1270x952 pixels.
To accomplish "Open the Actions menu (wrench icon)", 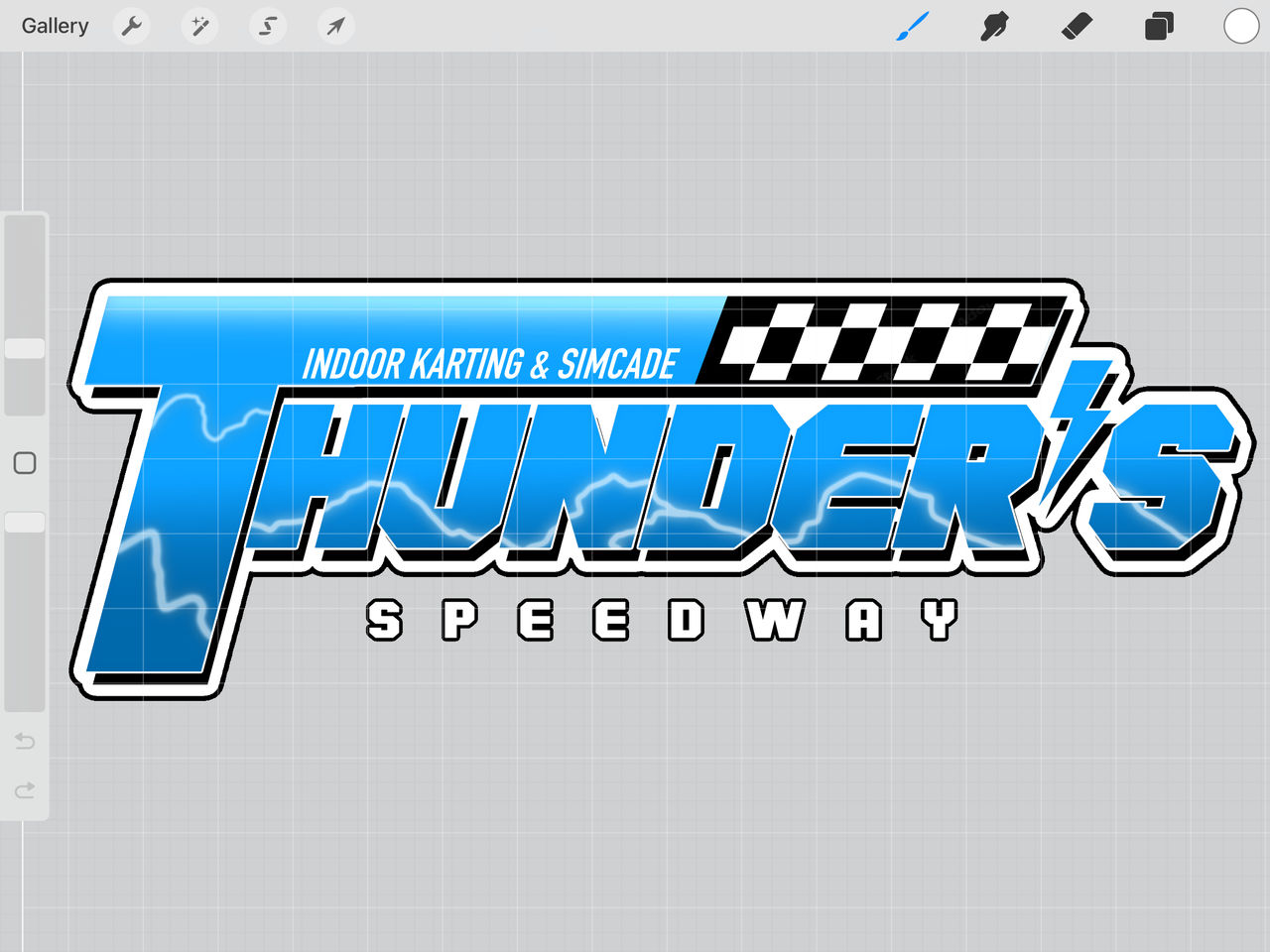I will click(131, 26).
